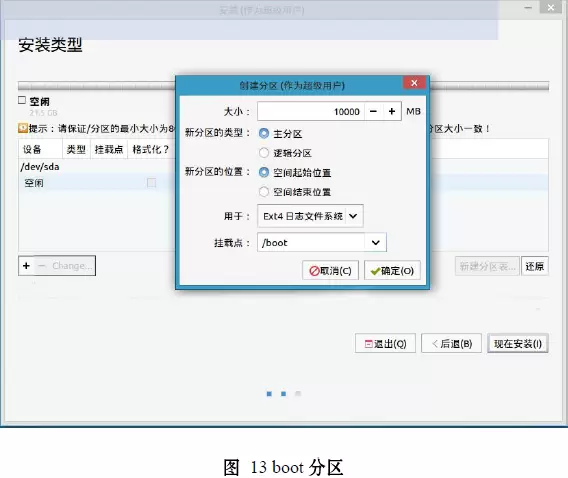Click the 类型 column header
This screenshot has width=568, height=478.
click(76, 149)
